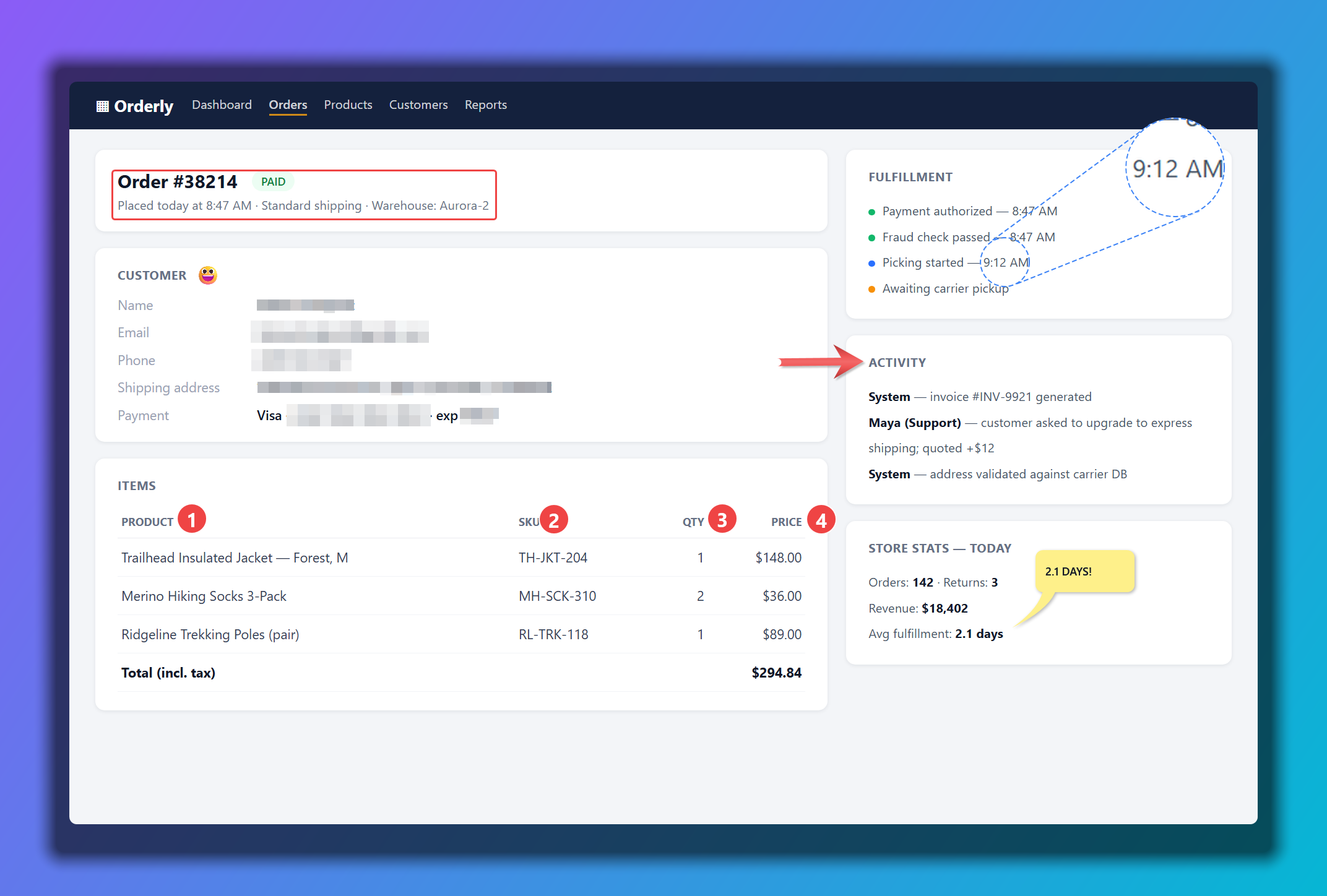
Task: Click the Awaiting carrier pickup orange dot
Action: [x=871, y=290]
